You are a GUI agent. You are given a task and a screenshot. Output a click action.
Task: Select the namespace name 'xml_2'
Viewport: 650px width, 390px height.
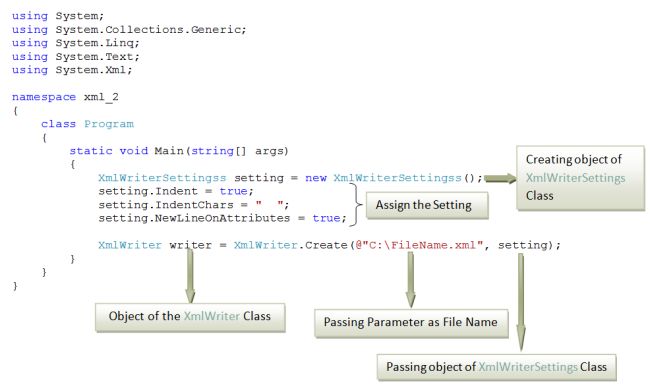[x=101, y=97]
